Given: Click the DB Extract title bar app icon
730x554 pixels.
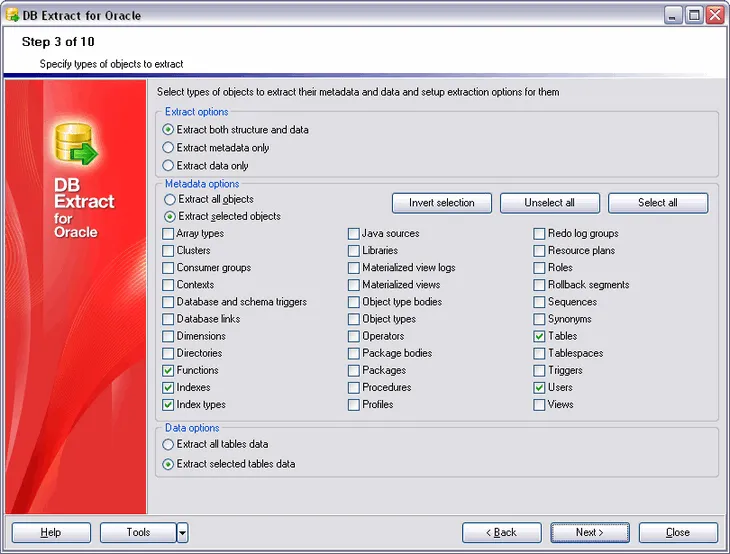Looking at the screenshot, I should point(12,15).
